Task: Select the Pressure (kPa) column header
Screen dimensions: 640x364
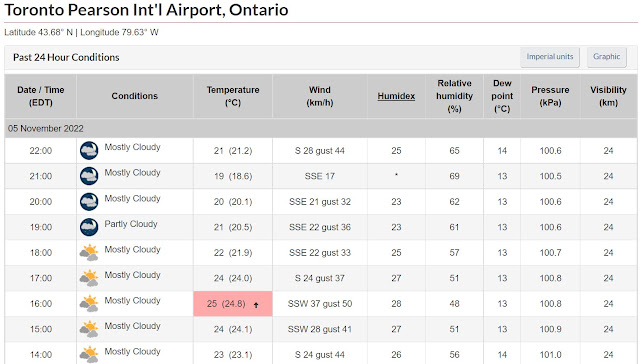Action: pyautogui.click(x=550, y=96)
